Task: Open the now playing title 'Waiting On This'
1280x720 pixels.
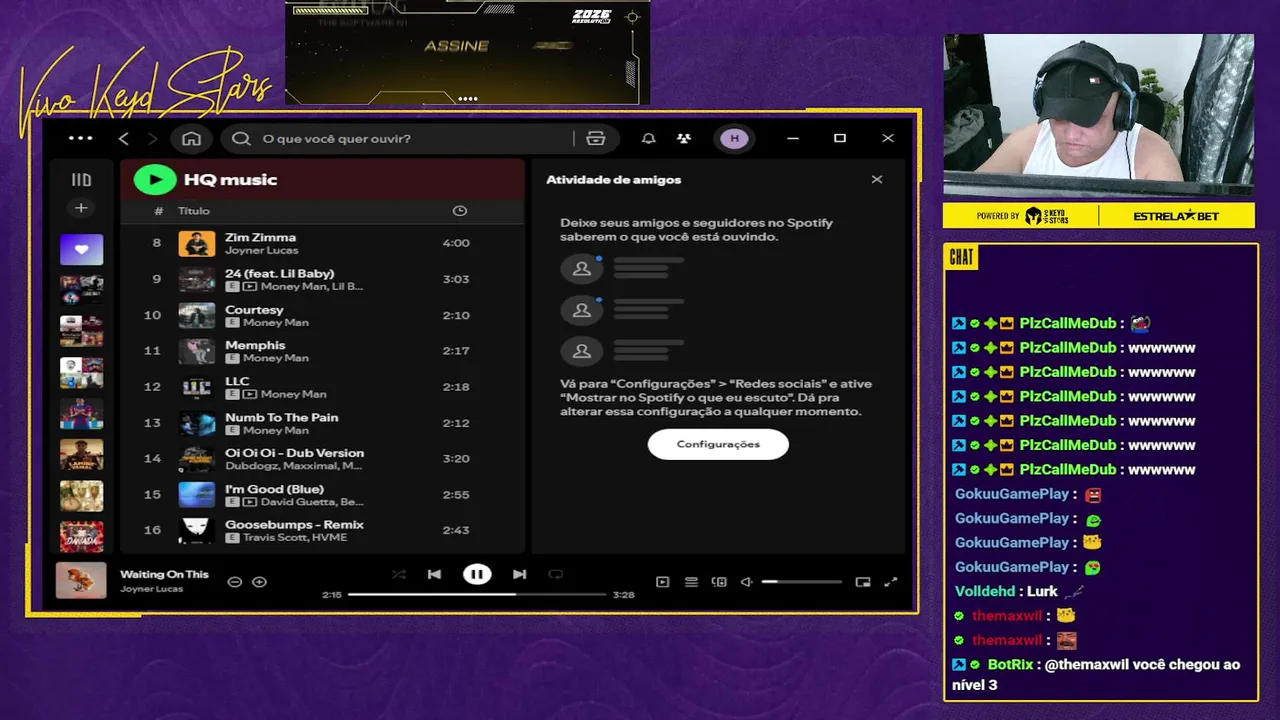Action: 164,574
